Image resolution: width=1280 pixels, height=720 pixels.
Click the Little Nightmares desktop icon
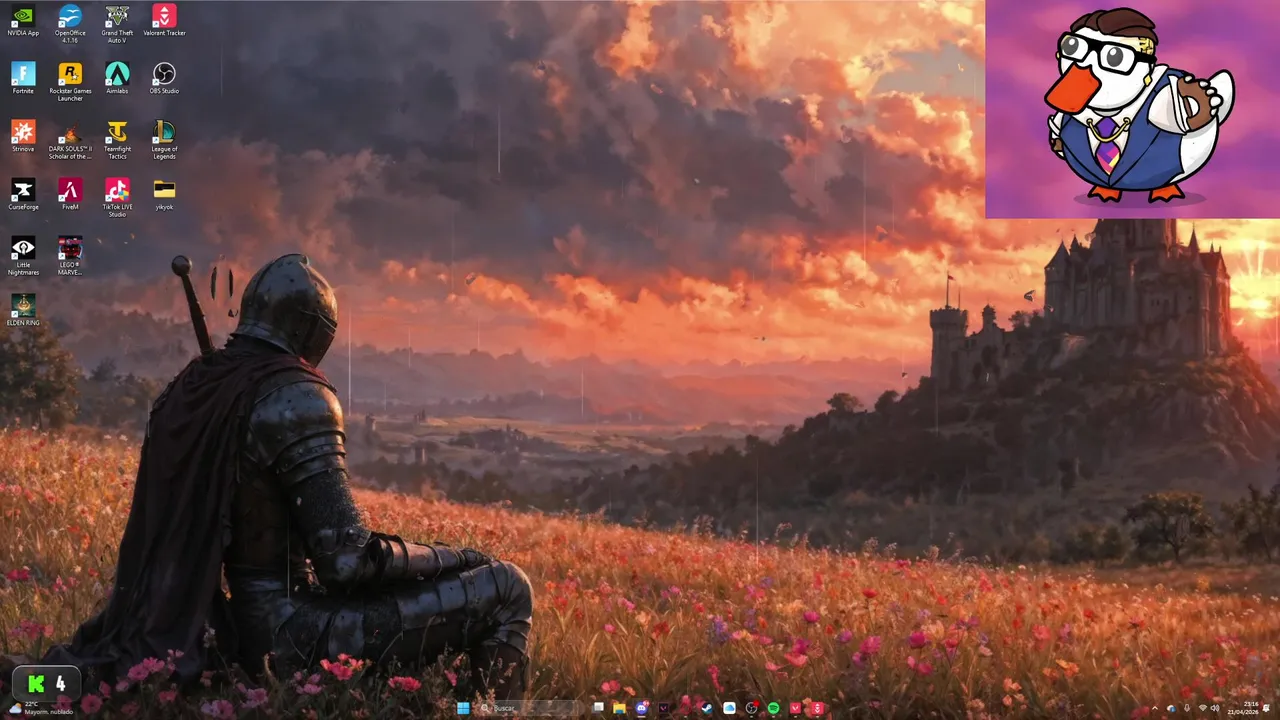tap(22, 256)
